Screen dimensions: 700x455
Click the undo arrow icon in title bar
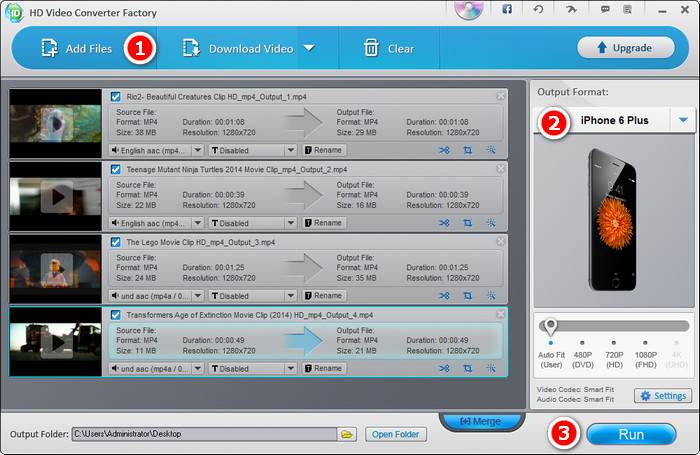click(538, 9)
